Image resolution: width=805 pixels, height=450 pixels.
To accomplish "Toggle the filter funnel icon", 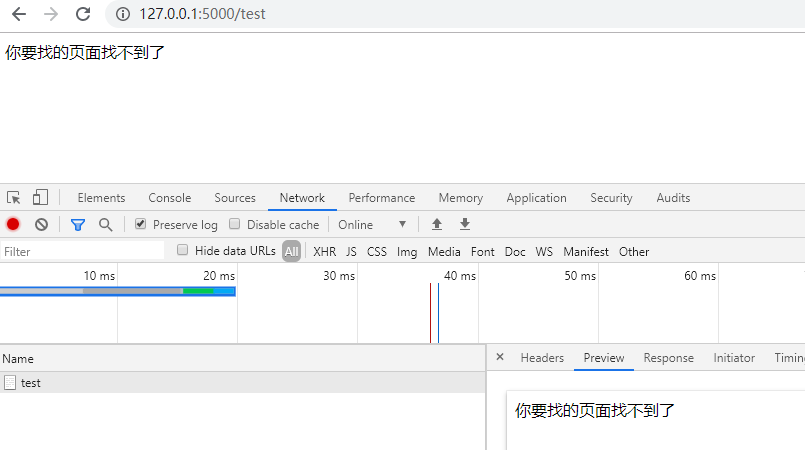I will click(78, 225).
